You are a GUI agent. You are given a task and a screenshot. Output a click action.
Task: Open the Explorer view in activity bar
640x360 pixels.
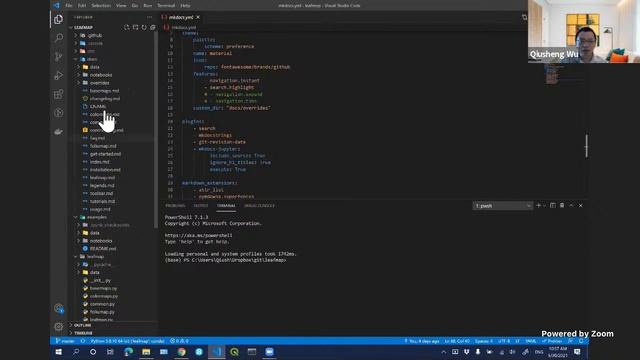point(58,19)
